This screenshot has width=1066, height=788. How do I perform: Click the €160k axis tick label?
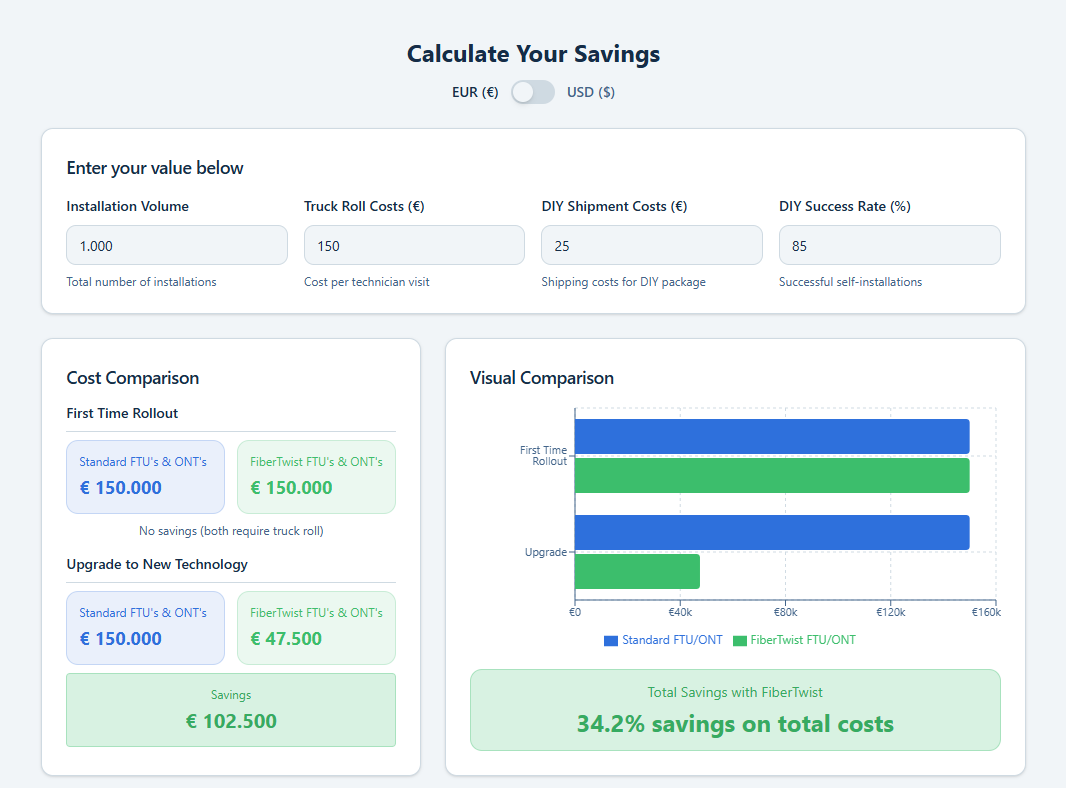pos(986,612)
